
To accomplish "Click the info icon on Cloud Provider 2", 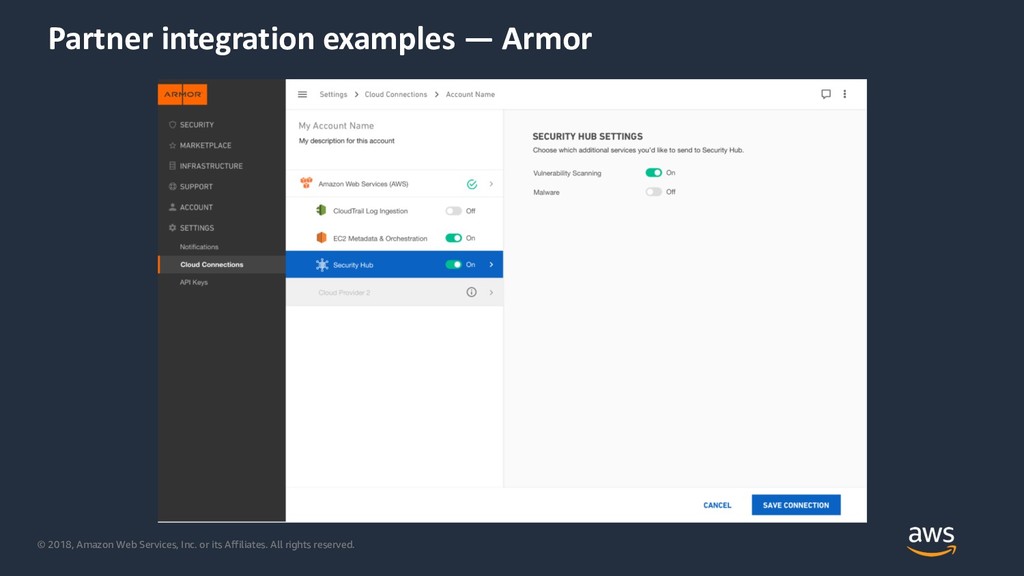I will pyautogui.click(x=472, y=292).
